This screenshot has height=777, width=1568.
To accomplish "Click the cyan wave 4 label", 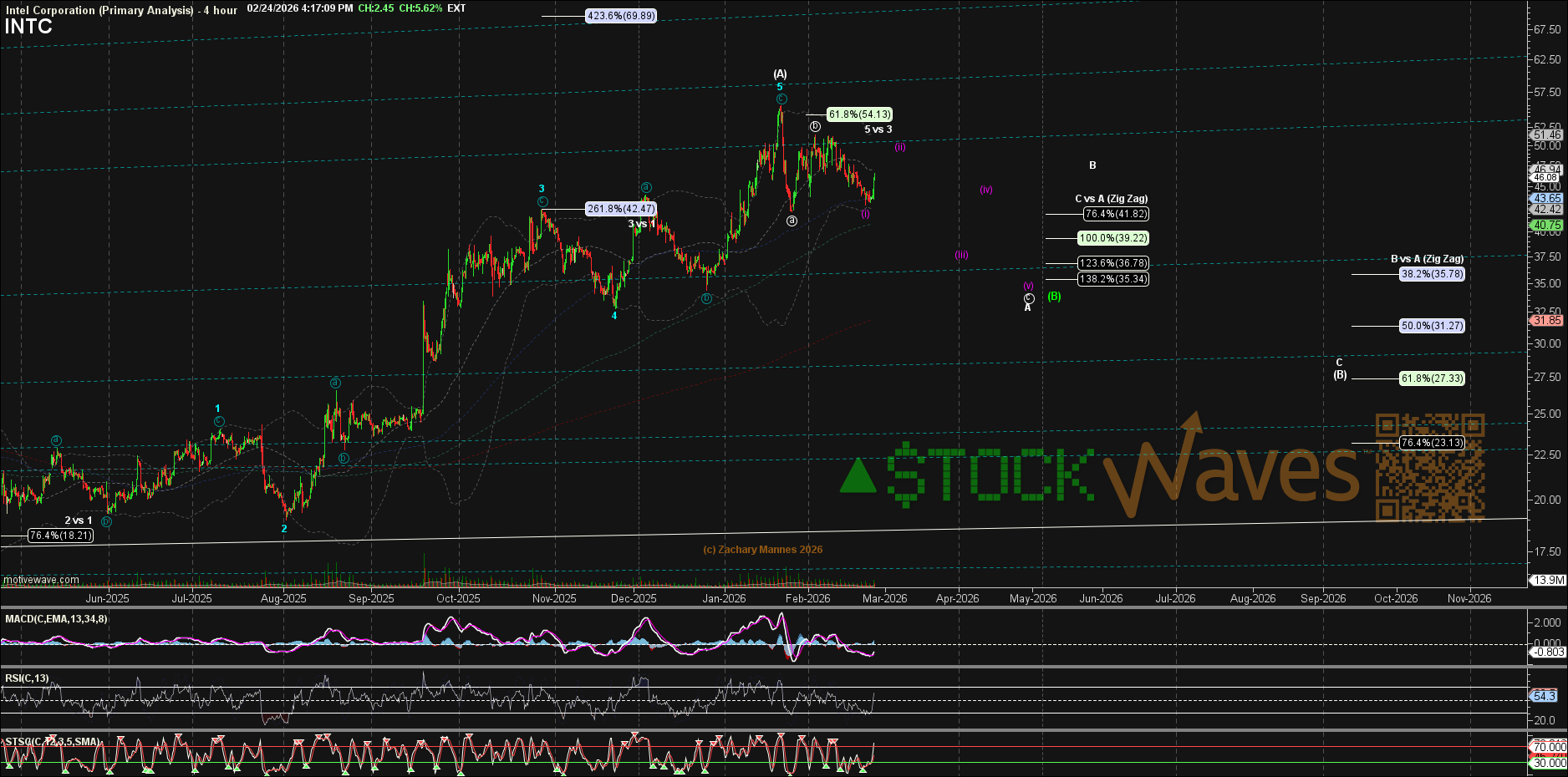I will [614, 316].
